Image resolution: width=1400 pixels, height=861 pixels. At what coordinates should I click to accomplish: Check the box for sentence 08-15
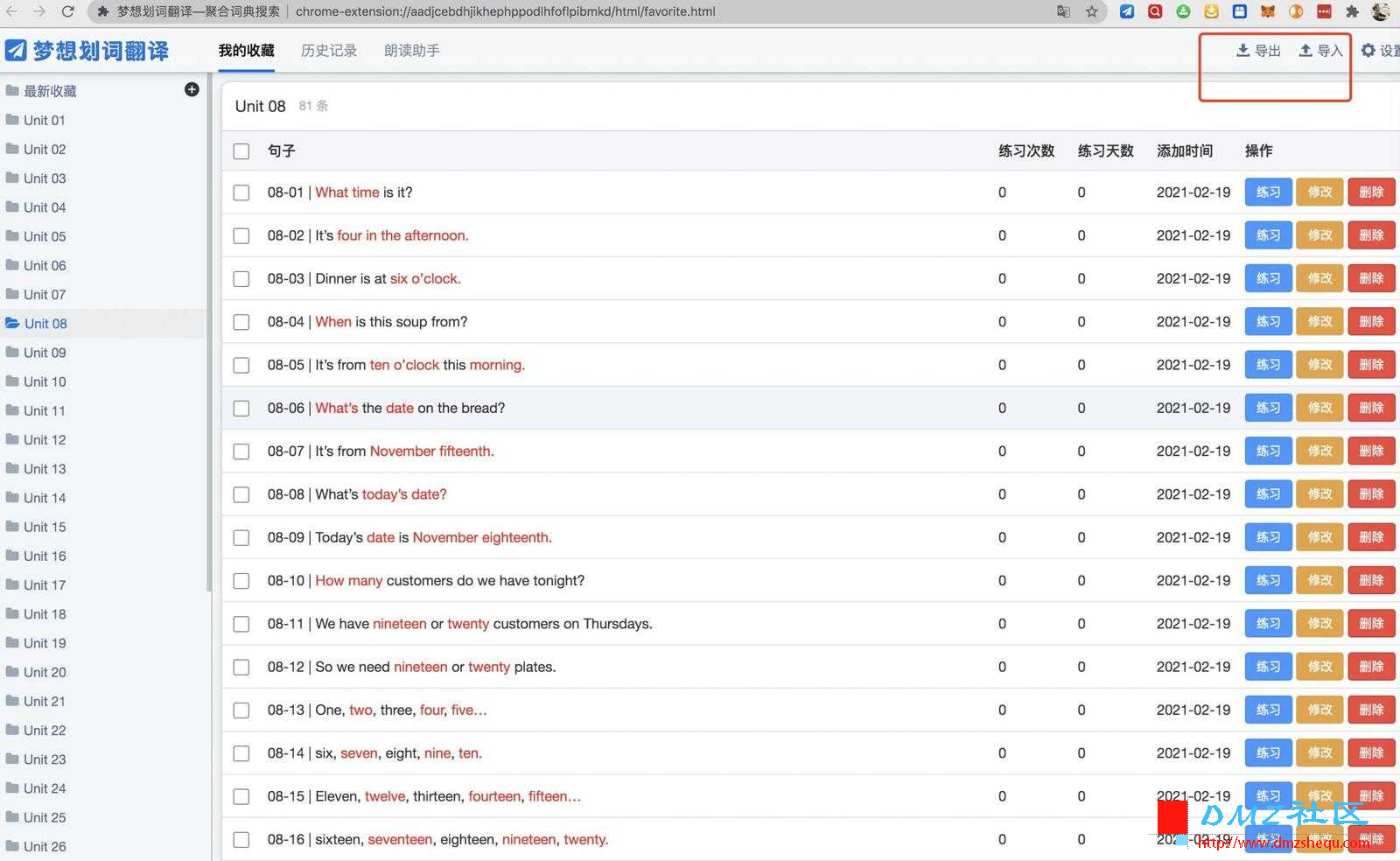pos(241,797)
